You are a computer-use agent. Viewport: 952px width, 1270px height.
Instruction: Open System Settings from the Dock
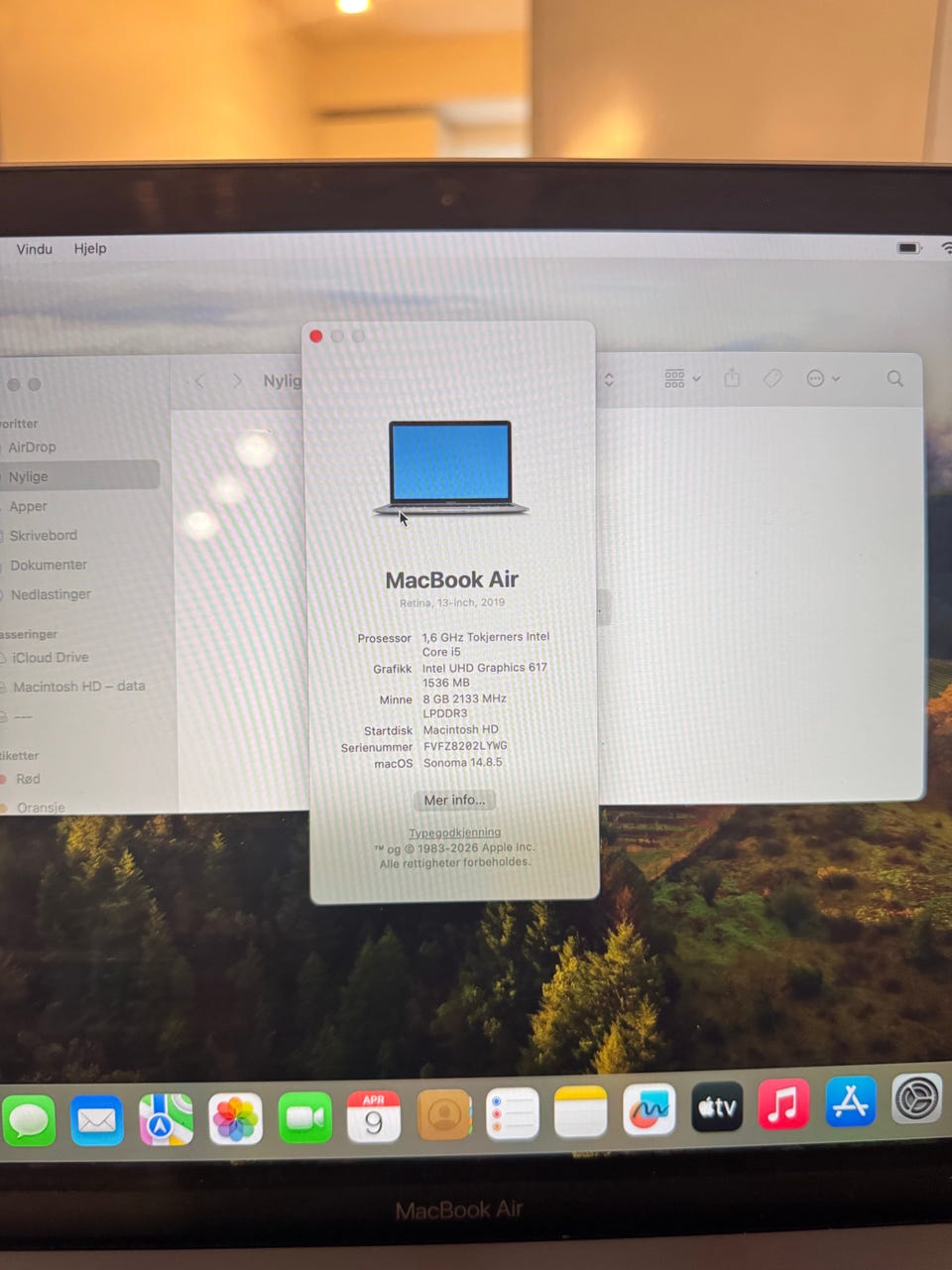coord(916,1098)
